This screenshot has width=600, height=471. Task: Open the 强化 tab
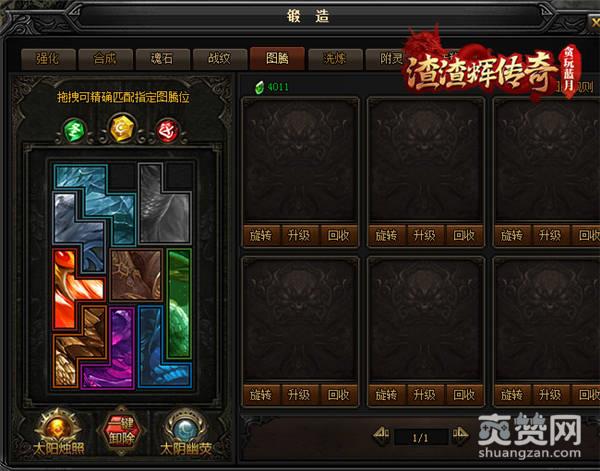[x=48, y=59]
